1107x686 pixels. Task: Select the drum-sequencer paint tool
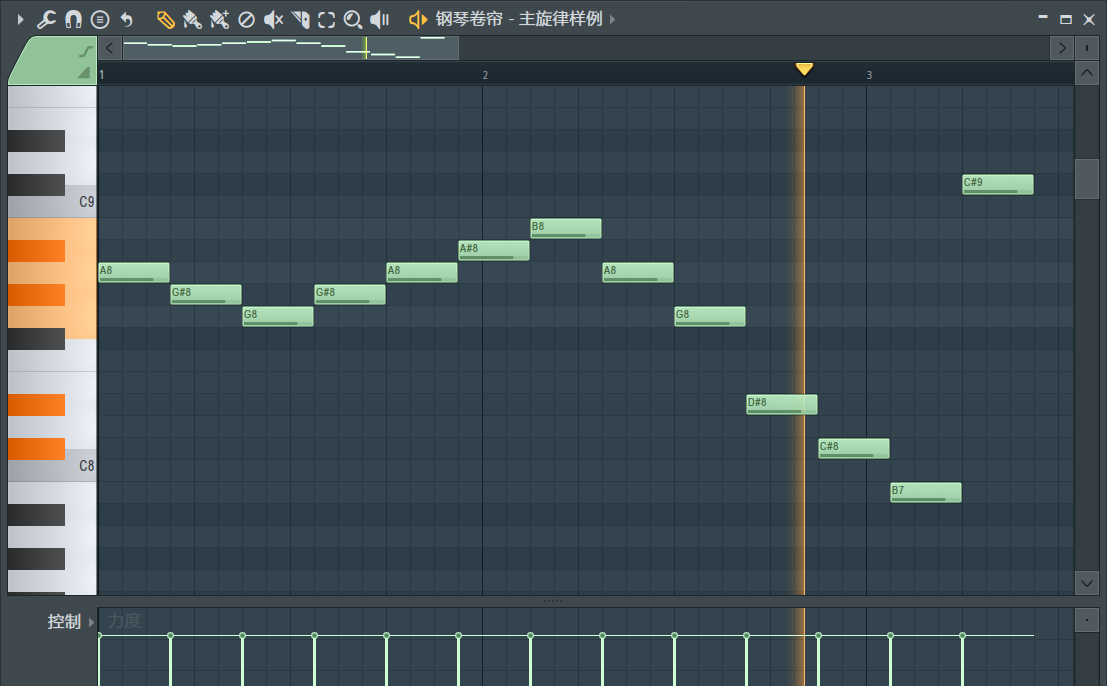point(220,20)
